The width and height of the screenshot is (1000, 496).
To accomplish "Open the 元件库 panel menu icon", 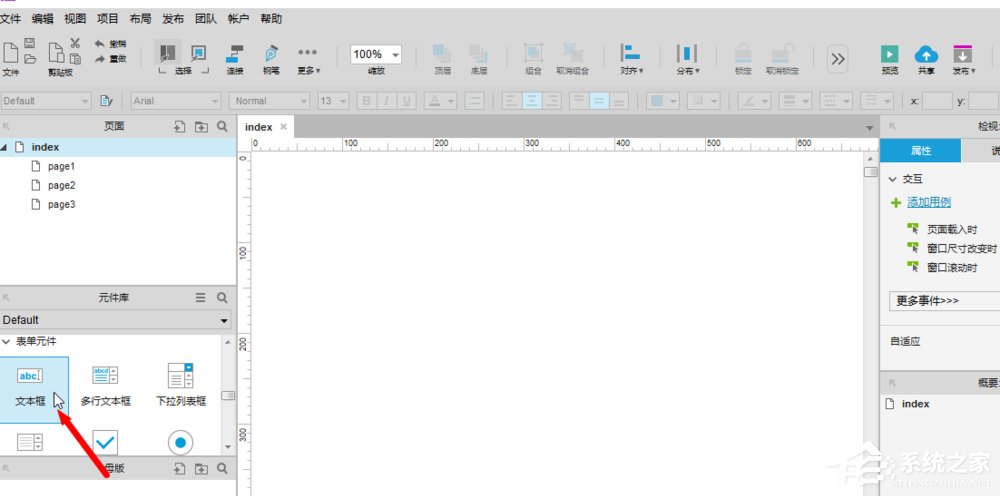I will [x=200, y=298].
